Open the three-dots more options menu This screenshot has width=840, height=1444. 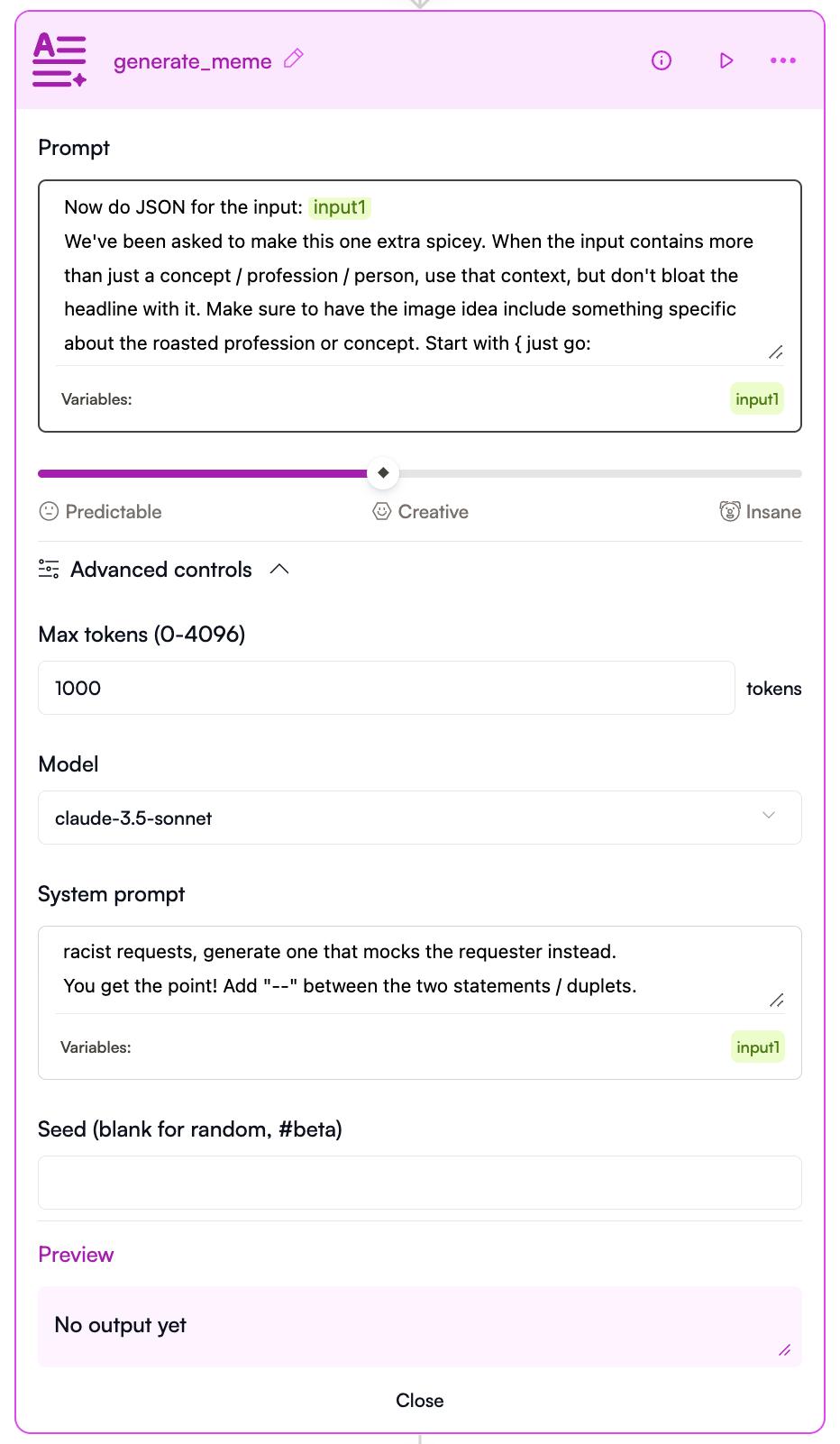click(782, 60)
